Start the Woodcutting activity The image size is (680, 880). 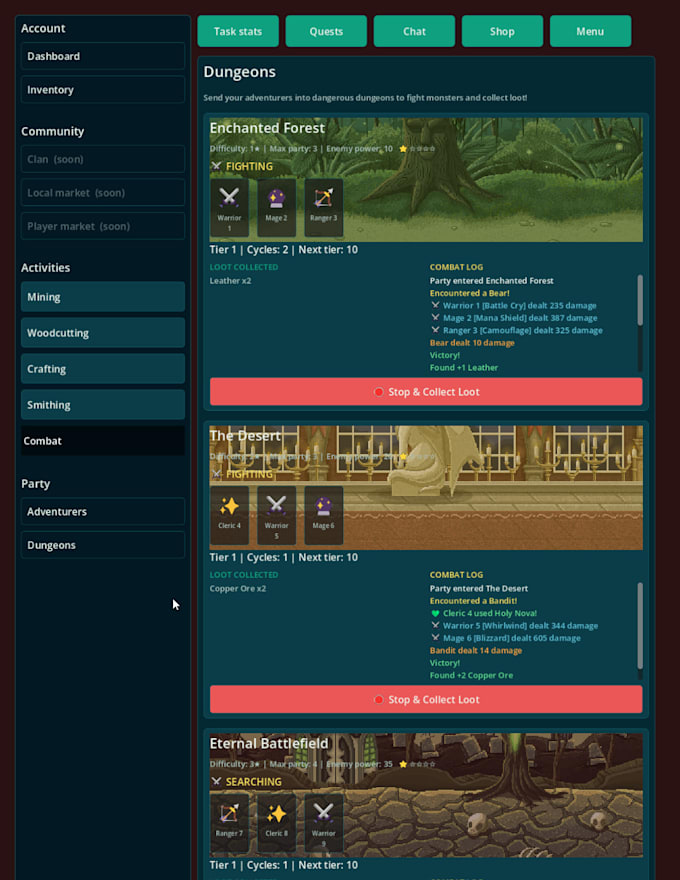click(103, 333)
